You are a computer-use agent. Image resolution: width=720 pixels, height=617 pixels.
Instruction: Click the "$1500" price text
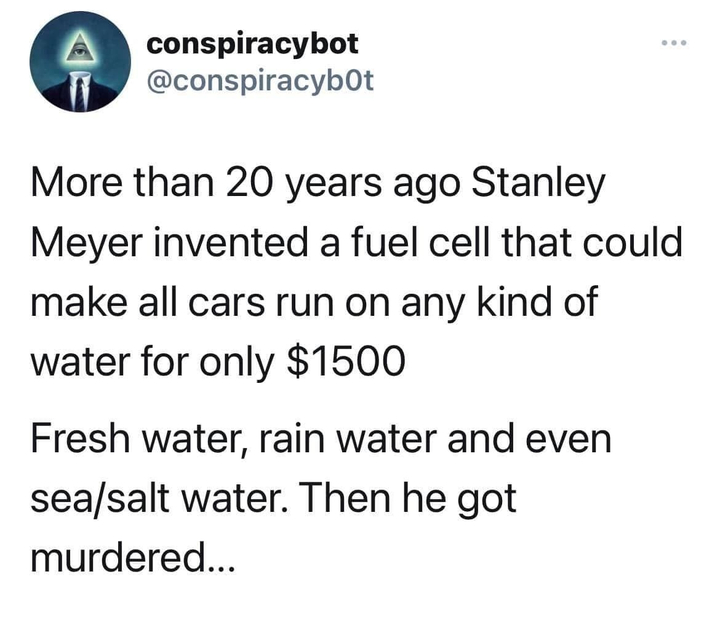coord(346,358)
